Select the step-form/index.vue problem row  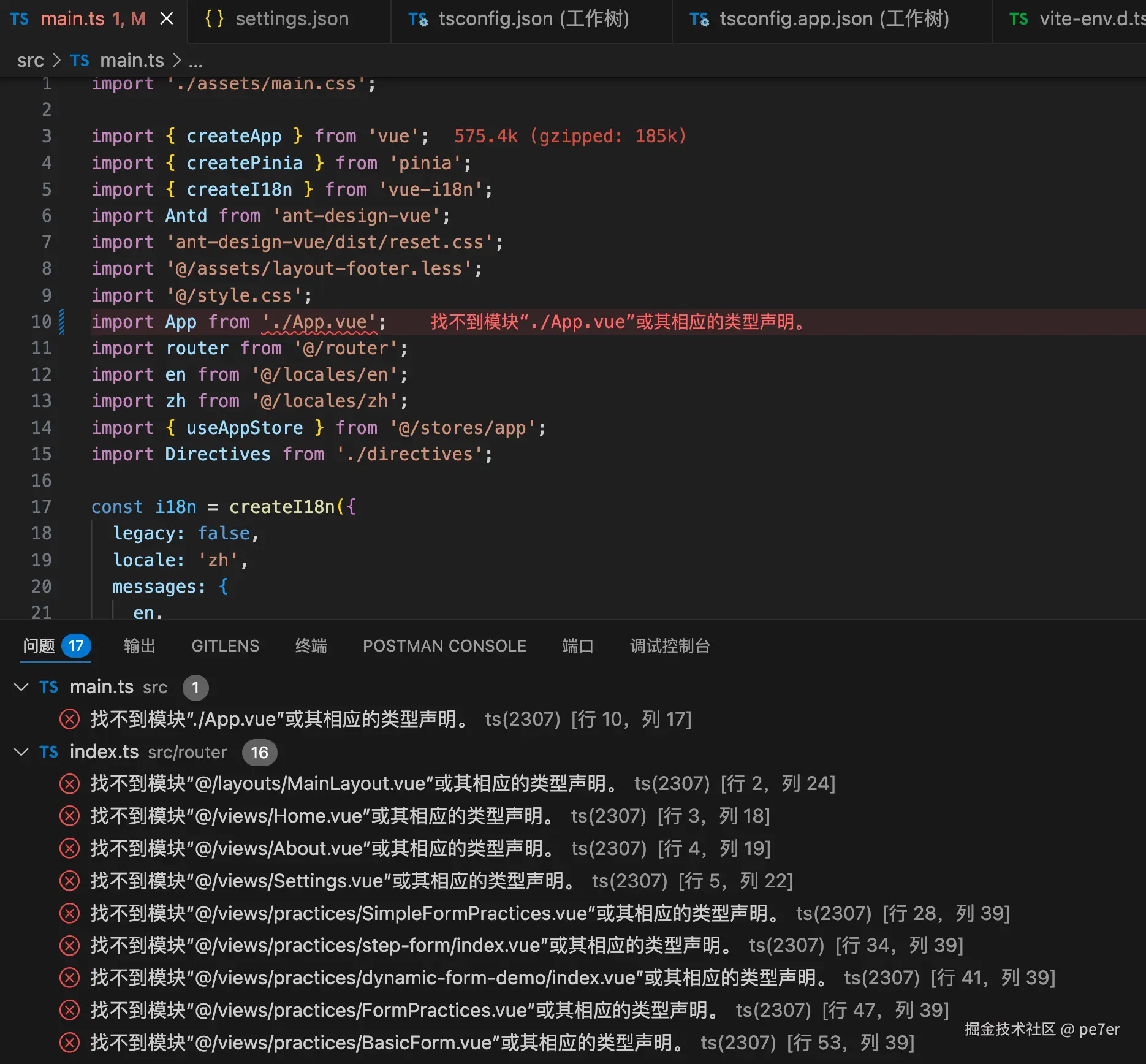[573, 946]
